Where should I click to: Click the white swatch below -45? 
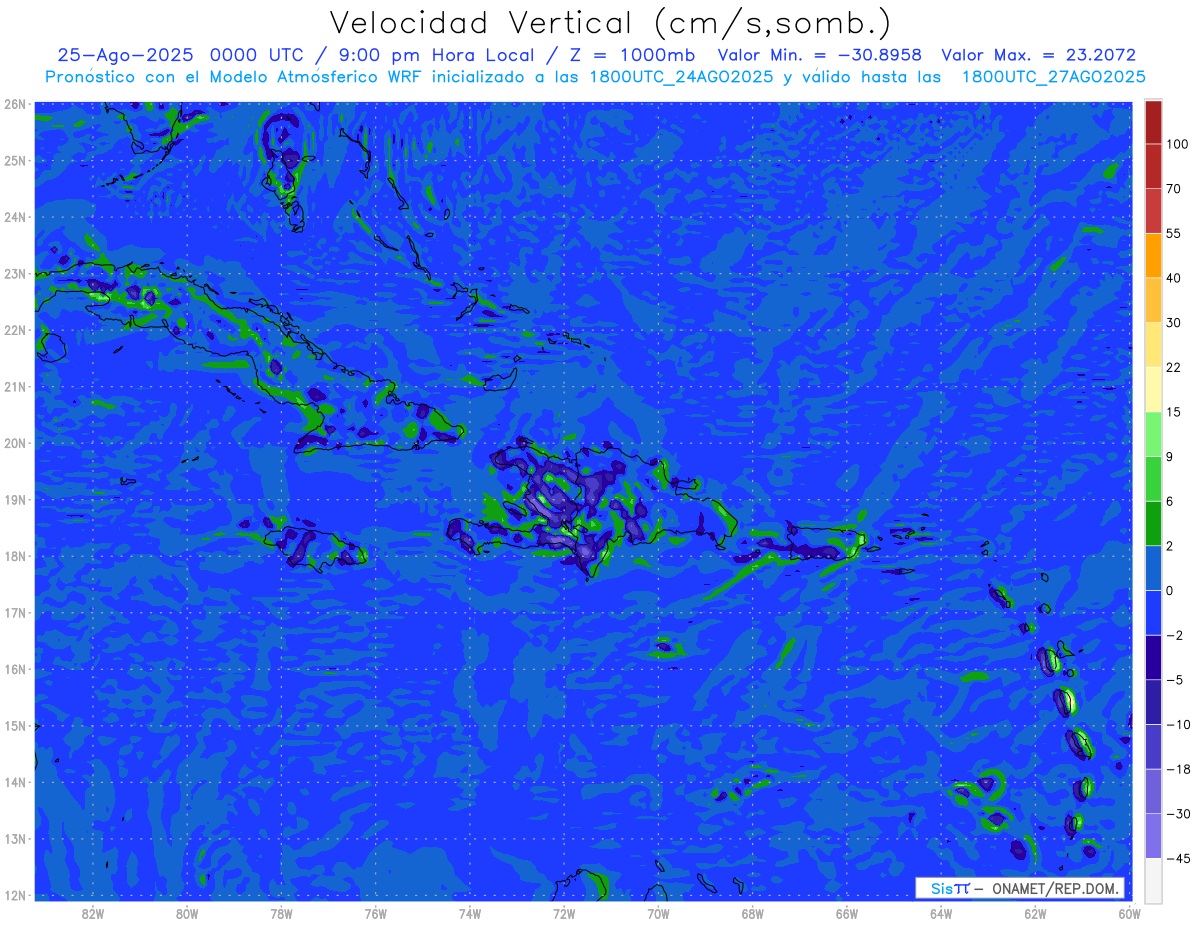coord(1153,880)
